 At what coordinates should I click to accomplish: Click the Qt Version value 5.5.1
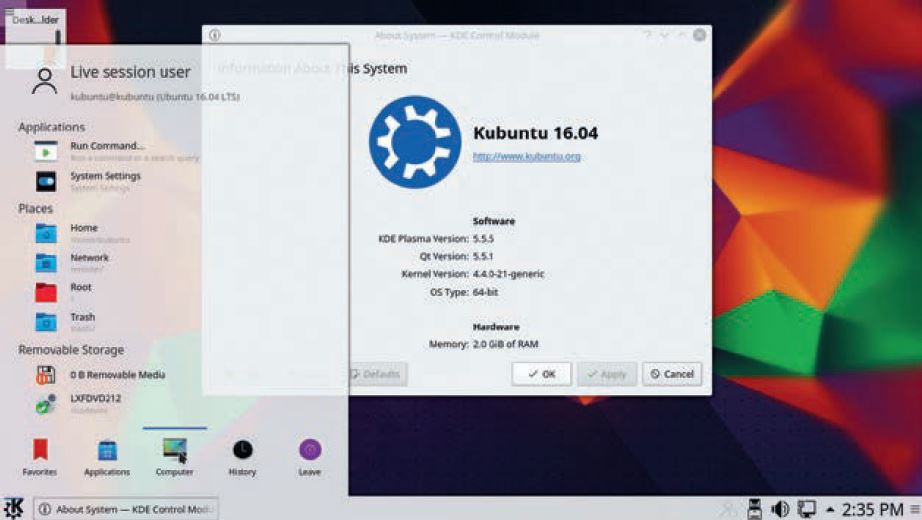[483, 256]
